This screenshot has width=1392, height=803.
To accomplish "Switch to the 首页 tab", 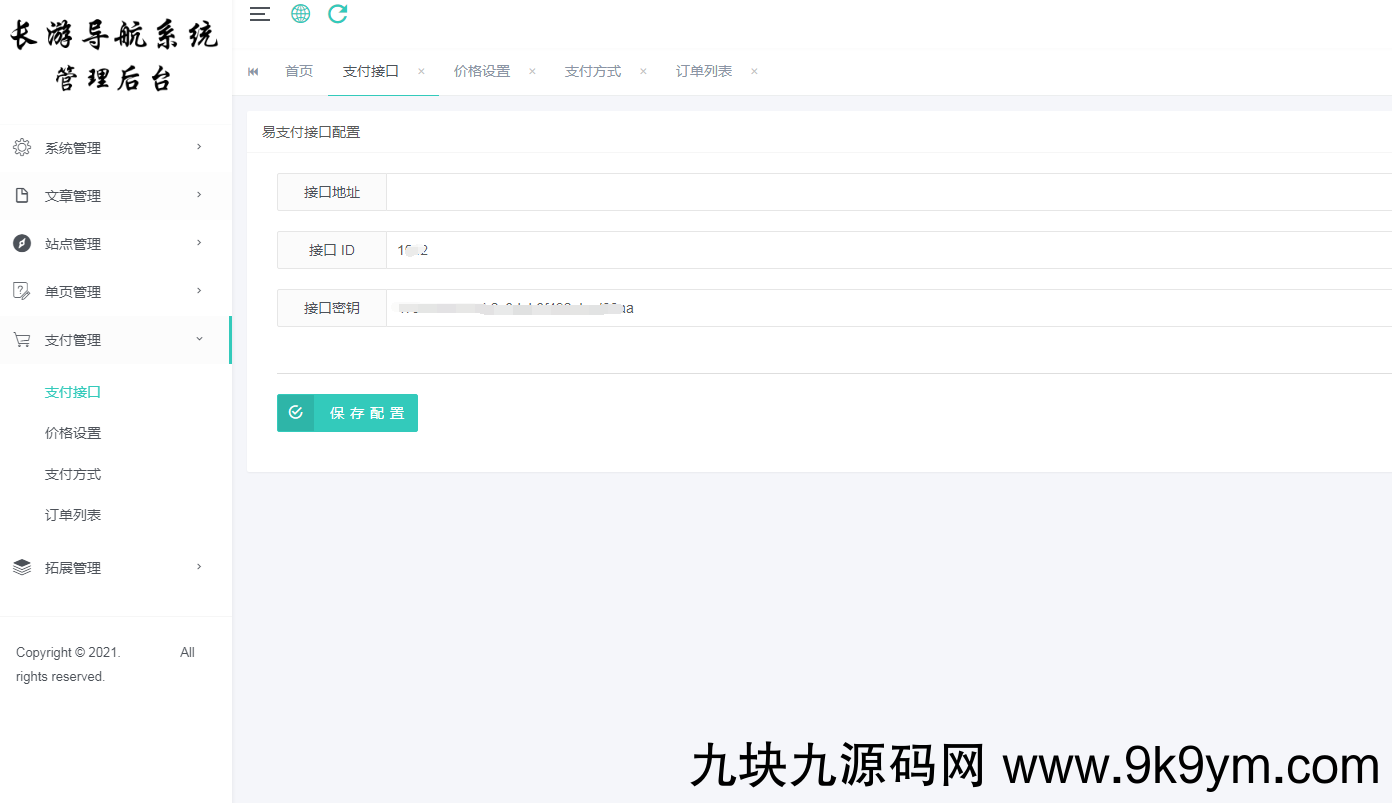I will 299,72.
